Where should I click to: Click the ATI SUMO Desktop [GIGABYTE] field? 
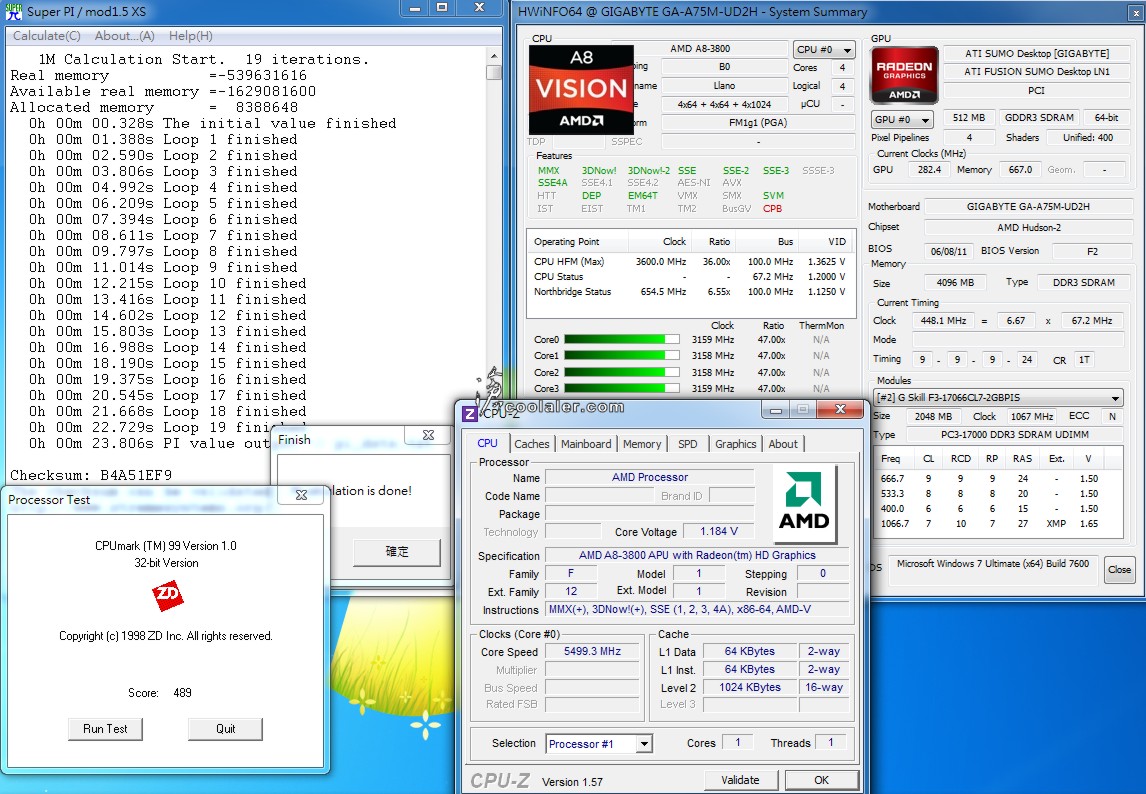[1036, 53]
